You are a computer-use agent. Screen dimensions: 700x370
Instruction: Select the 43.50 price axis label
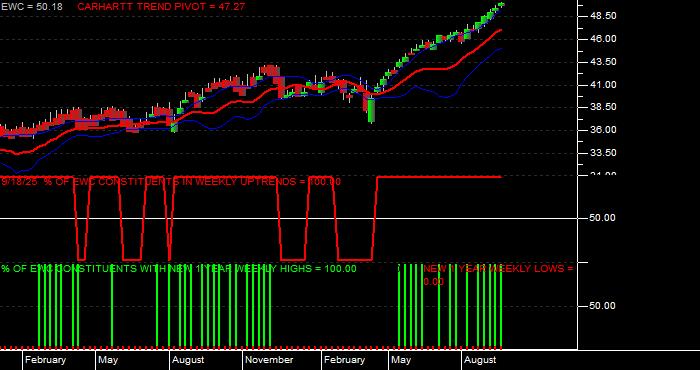click(603, 62)
